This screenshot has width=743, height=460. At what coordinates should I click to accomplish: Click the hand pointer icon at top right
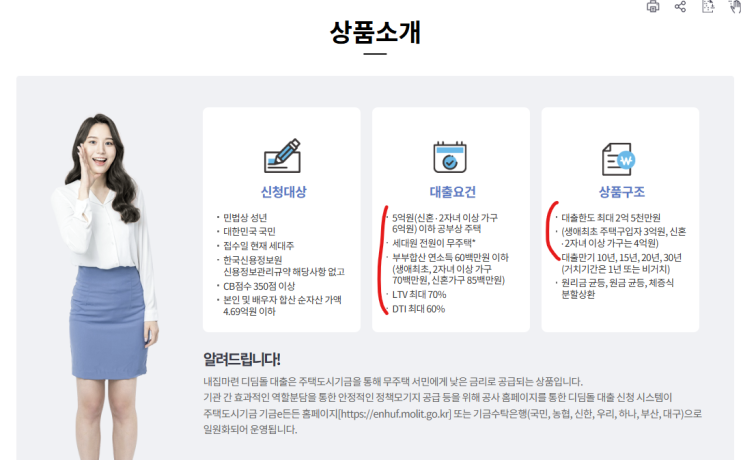tap(736, 6)
